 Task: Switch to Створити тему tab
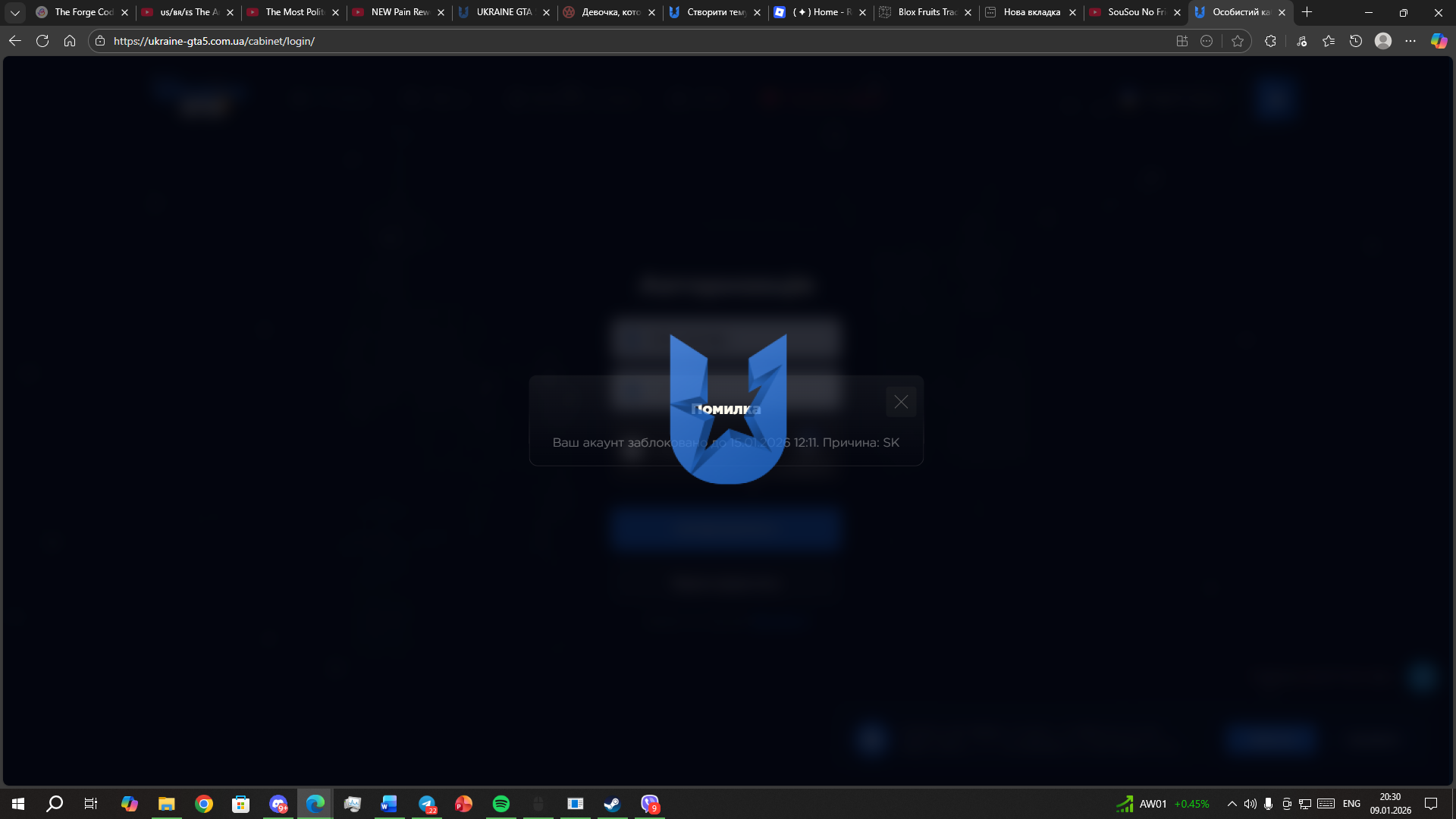[716, 12]
